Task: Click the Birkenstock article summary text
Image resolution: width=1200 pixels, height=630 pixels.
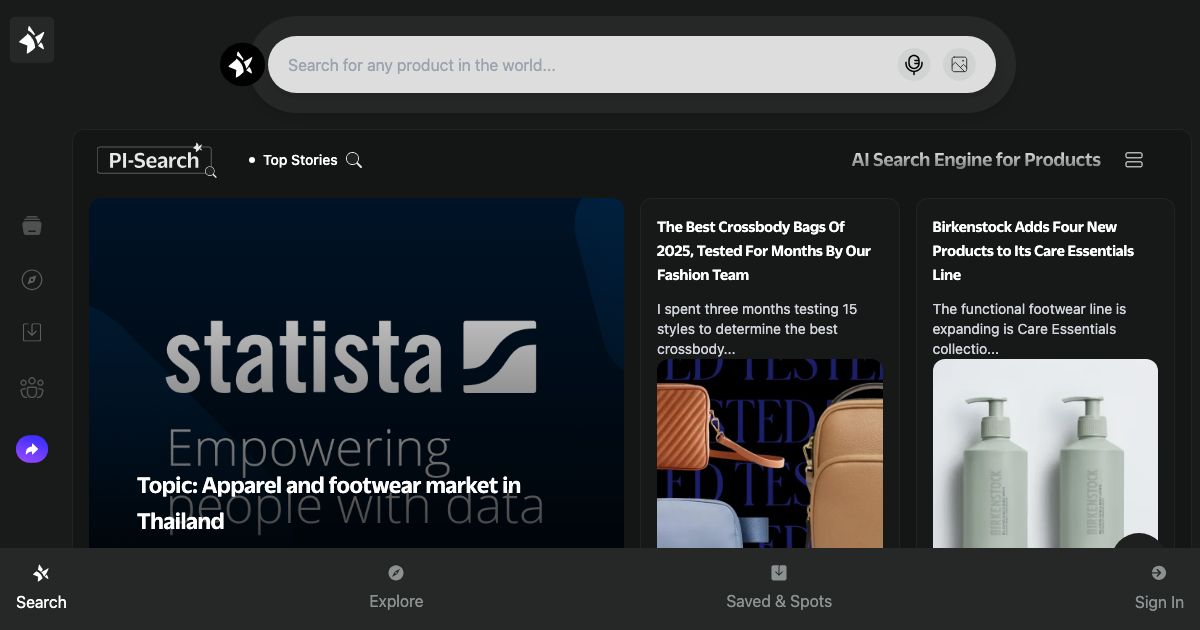Action: coord(1029,329)
